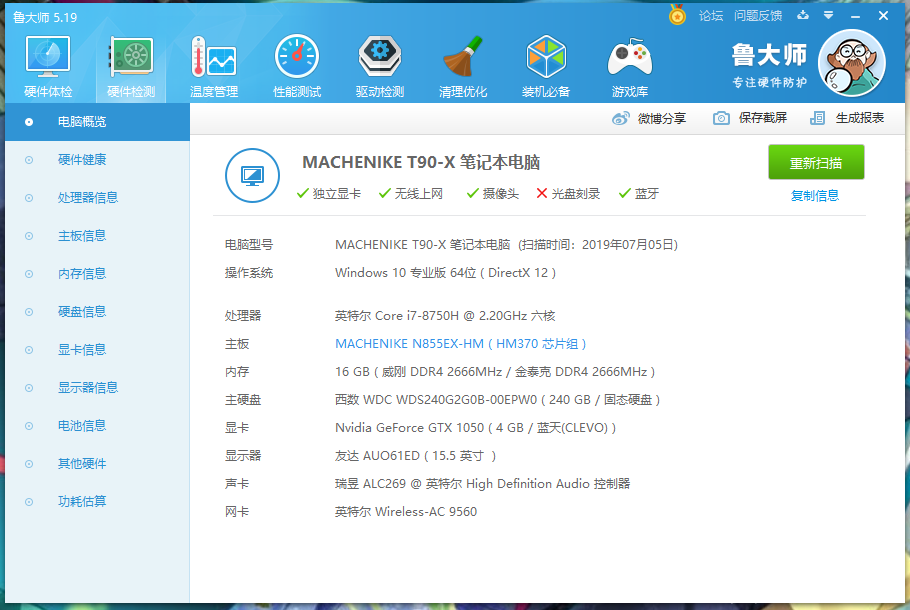Image resolution: width=910 pixels, height=610 pixels.
Task: Select 功耗估算 in the sidebar
Action: pyautogui.click(x=98, y=501)
